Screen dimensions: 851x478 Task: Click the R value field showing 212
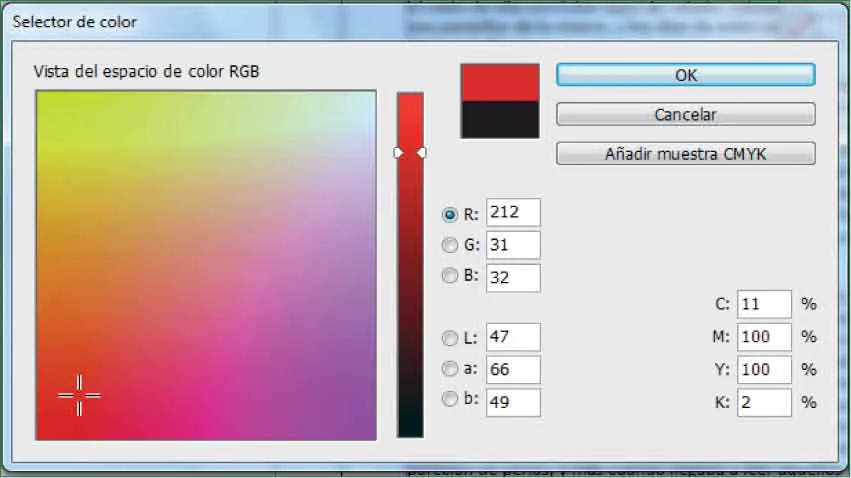[x=512, y=213]
